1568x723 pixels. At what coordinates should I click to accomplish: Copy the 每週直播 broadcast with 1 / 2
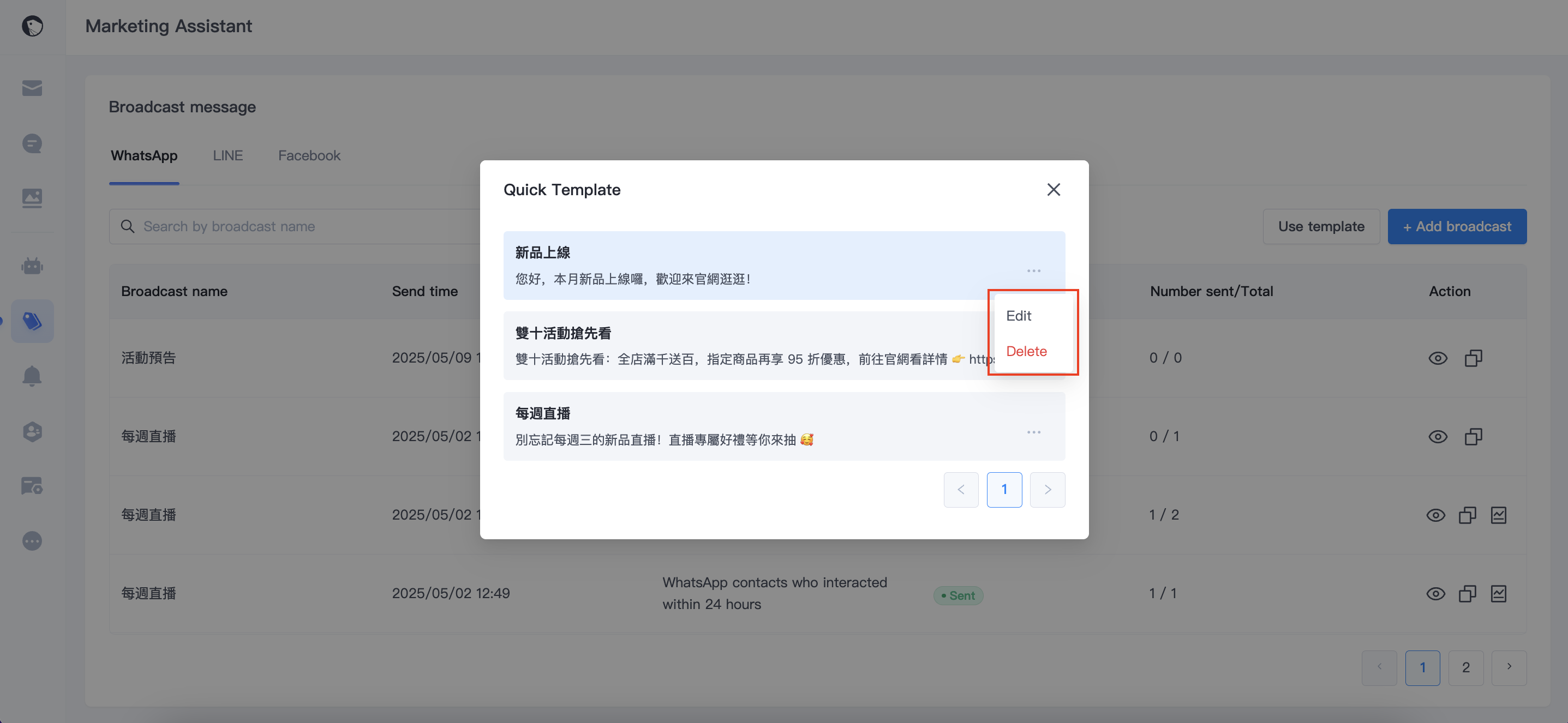pyautogui.click(x=1468, y=515)
